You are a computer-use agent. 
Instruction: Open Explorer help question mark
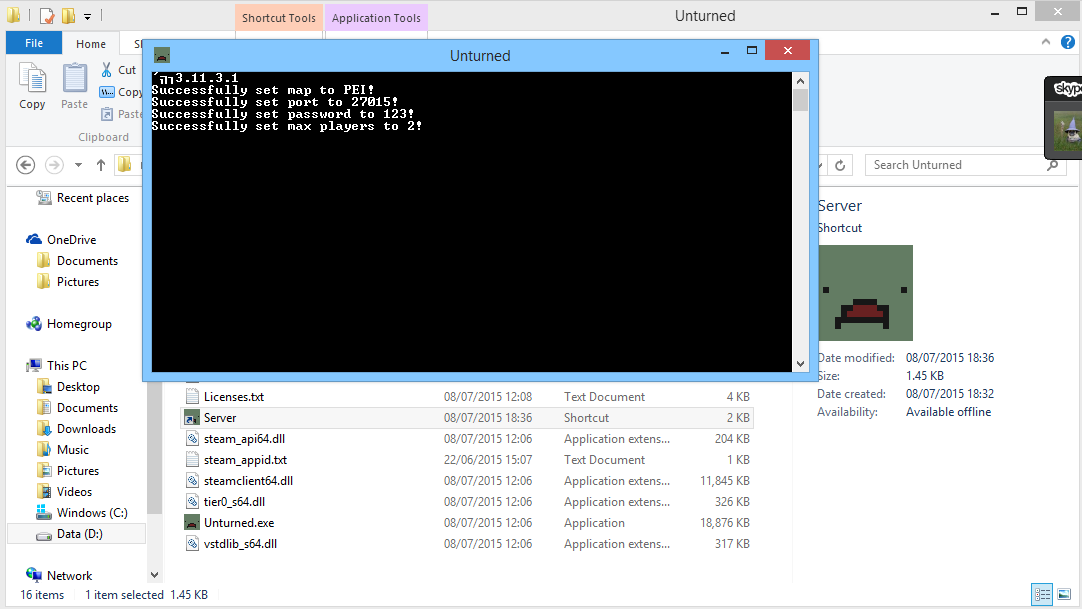click(x=1068, y=42)
